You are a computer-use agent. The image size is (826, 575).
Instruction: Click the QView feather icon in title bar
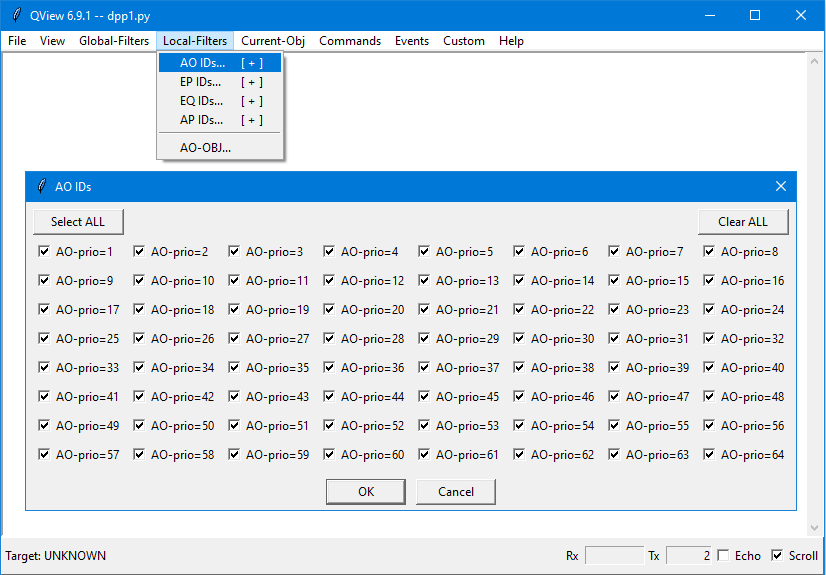click(x=16, y=15)
